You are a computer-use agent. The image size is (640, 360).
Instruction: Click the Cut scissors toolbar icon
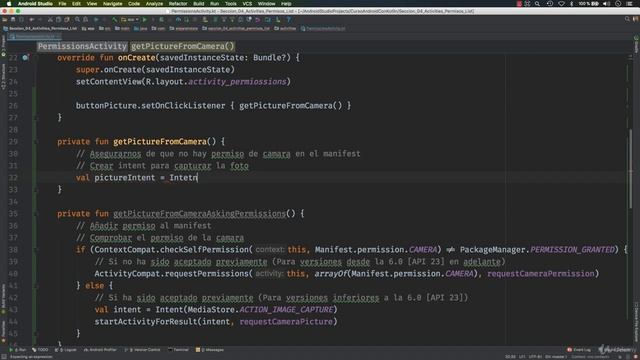[50, 19]
